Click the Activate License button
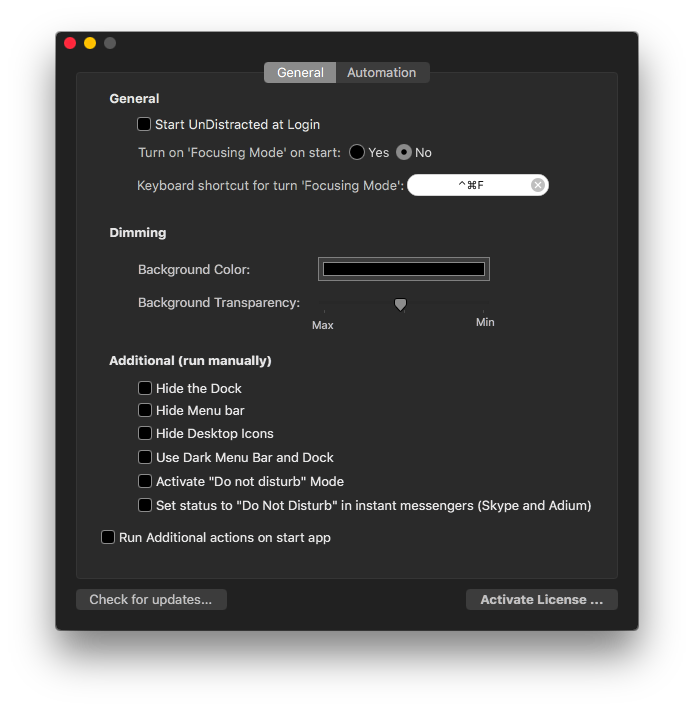The image size is (694, 710). pyautogui.click(x=541, y=600)
